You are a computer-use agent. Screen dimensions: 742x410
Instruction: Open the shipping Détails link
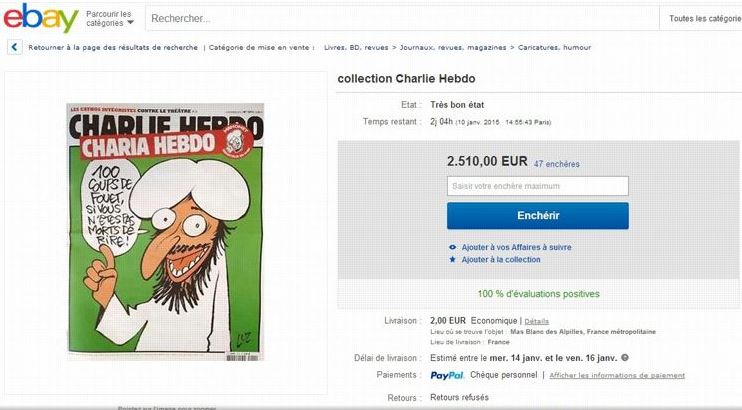tap(537, 321)
